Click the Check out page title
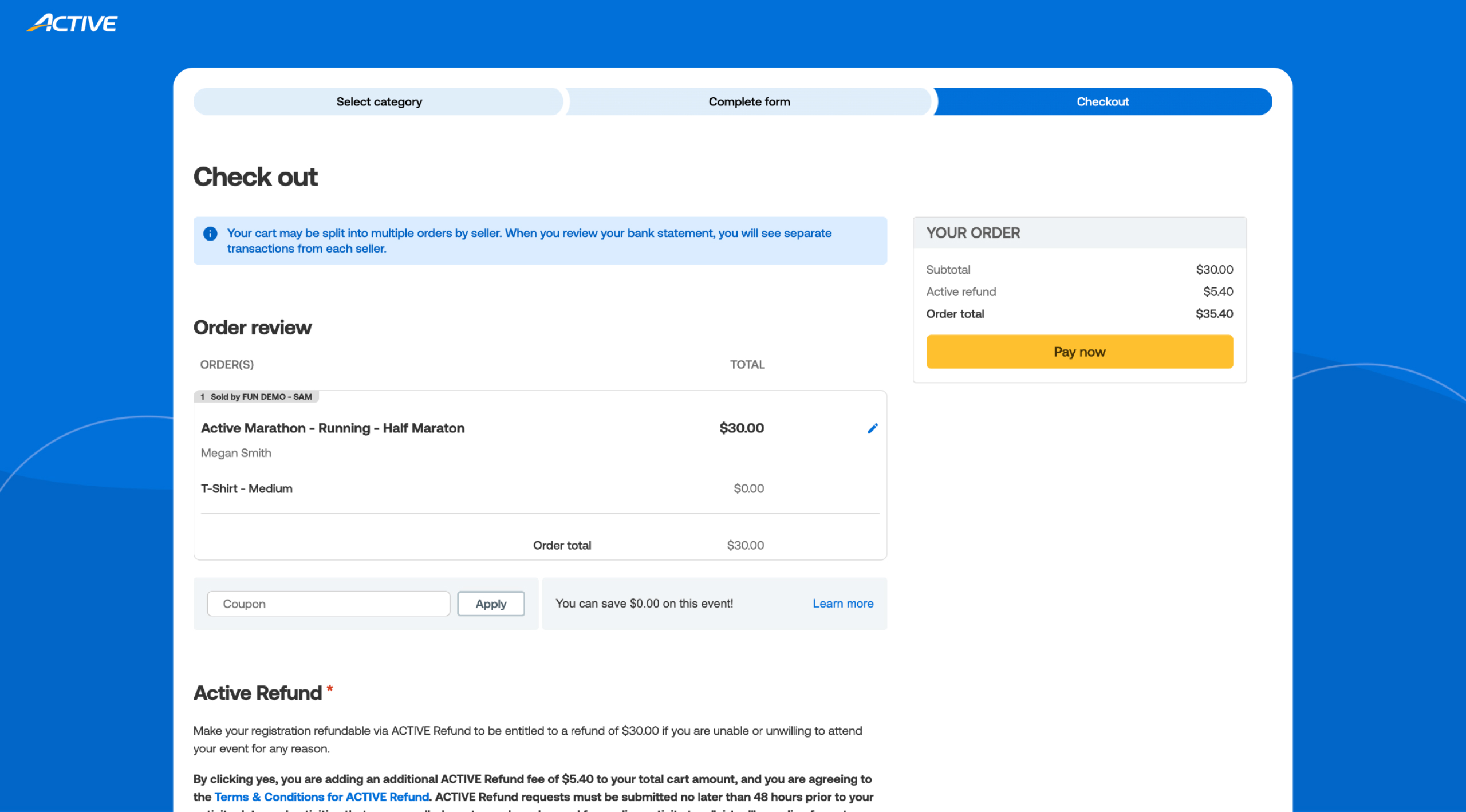Viewport: 1466px width, 812px height. [255, 176]
